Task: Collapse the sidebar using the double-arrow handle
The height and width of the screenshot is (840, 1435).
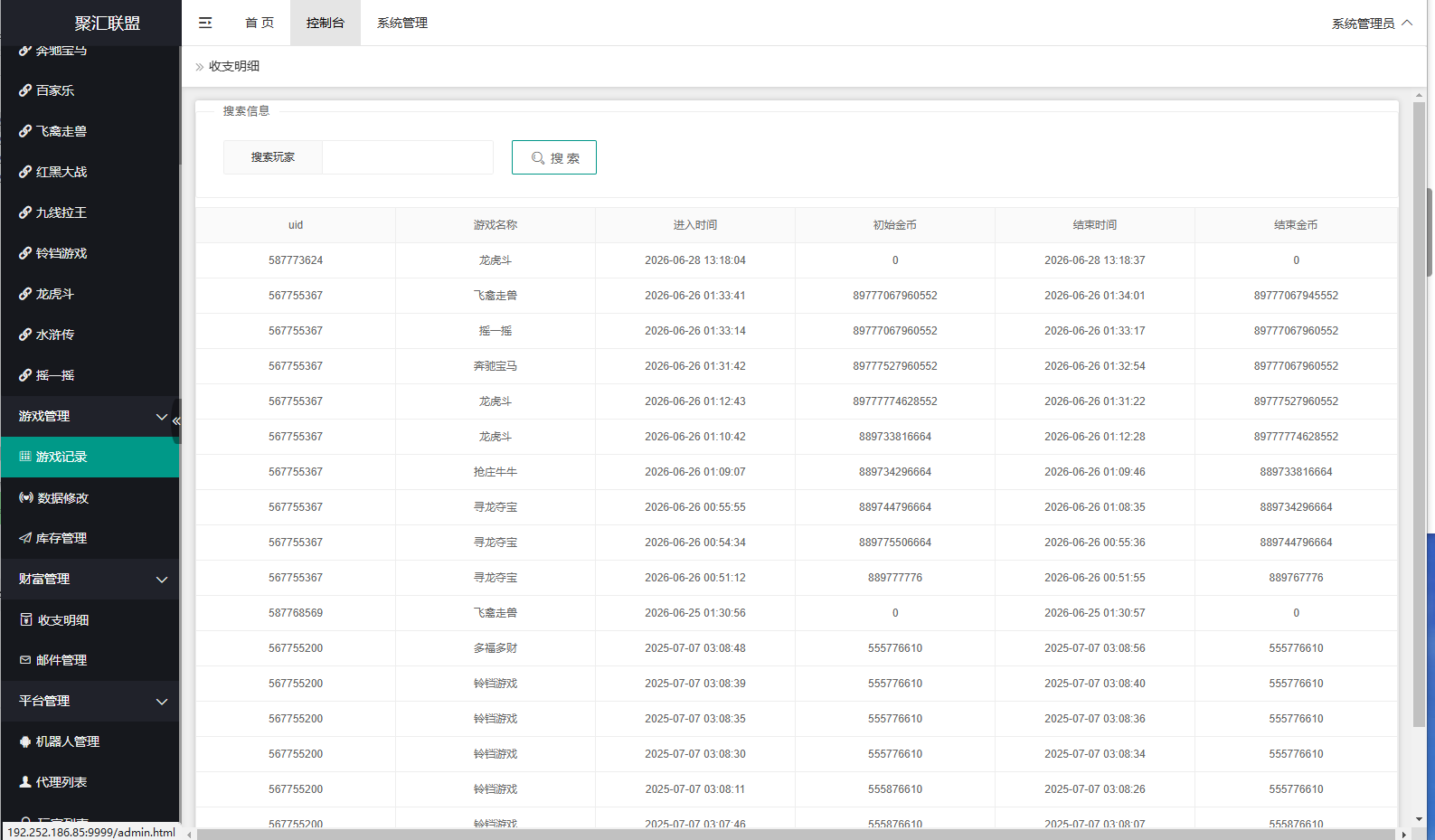Action: click(176, 421)
